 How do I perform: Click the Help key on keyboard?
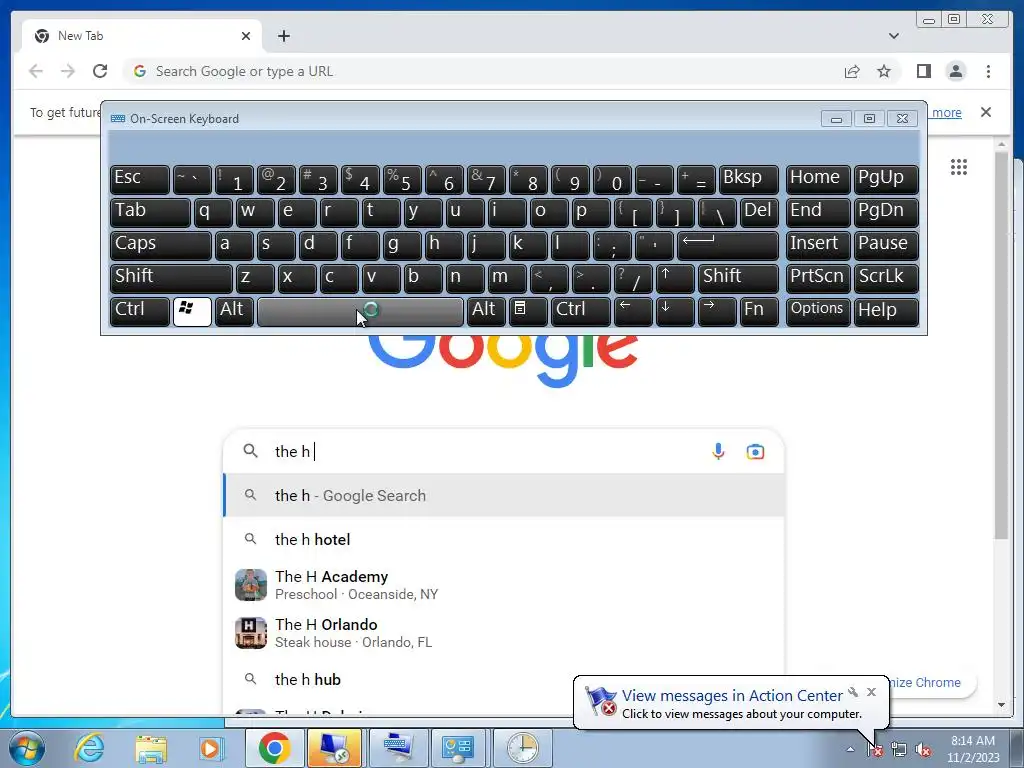tap(886, 311)
